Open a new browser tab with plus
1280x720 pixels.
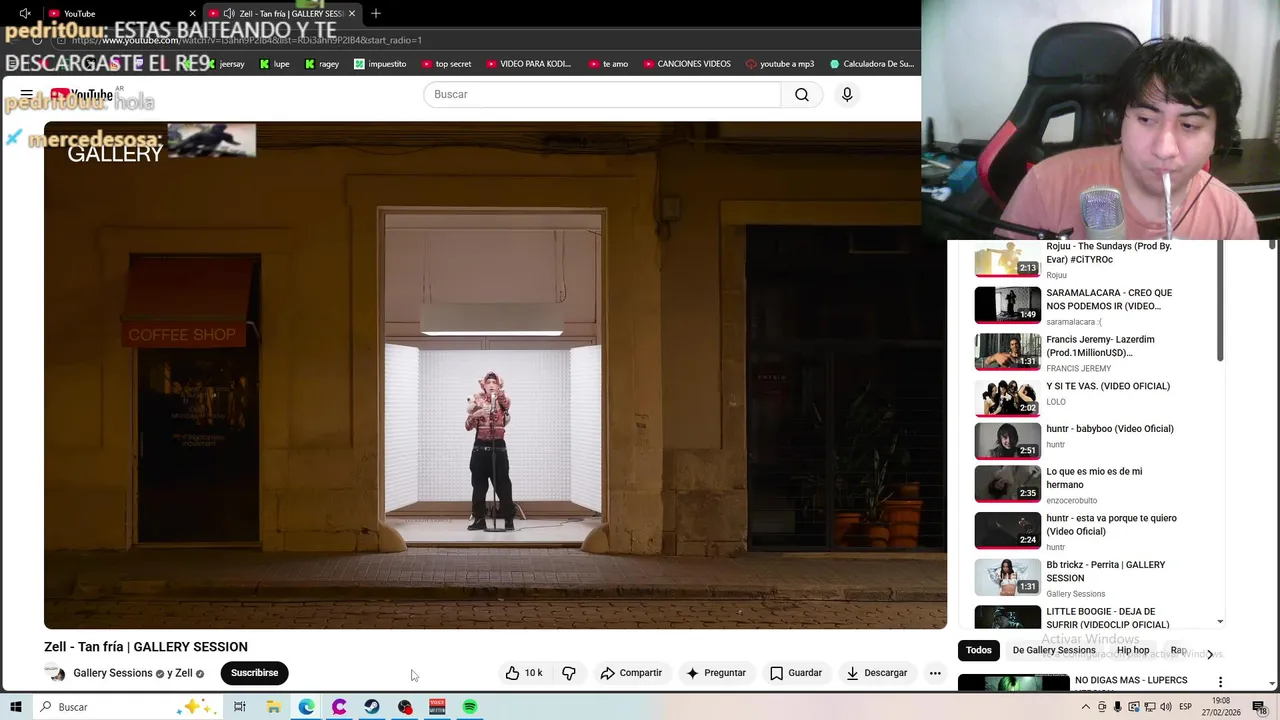(x=376, y=13)
